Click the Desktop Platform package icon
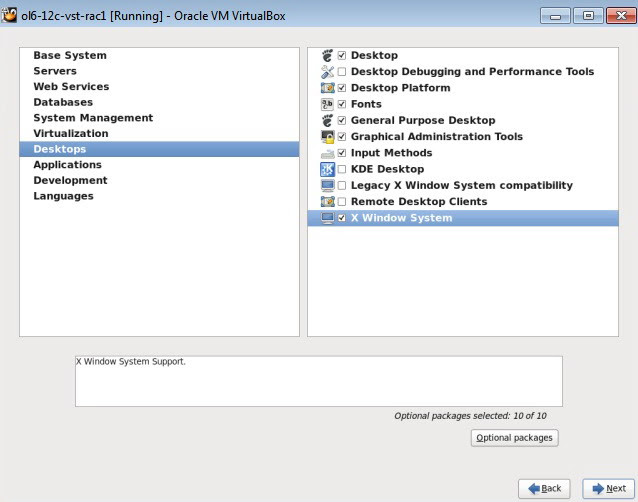Screen dimensions: 638x502 click(x=327, y=88)
